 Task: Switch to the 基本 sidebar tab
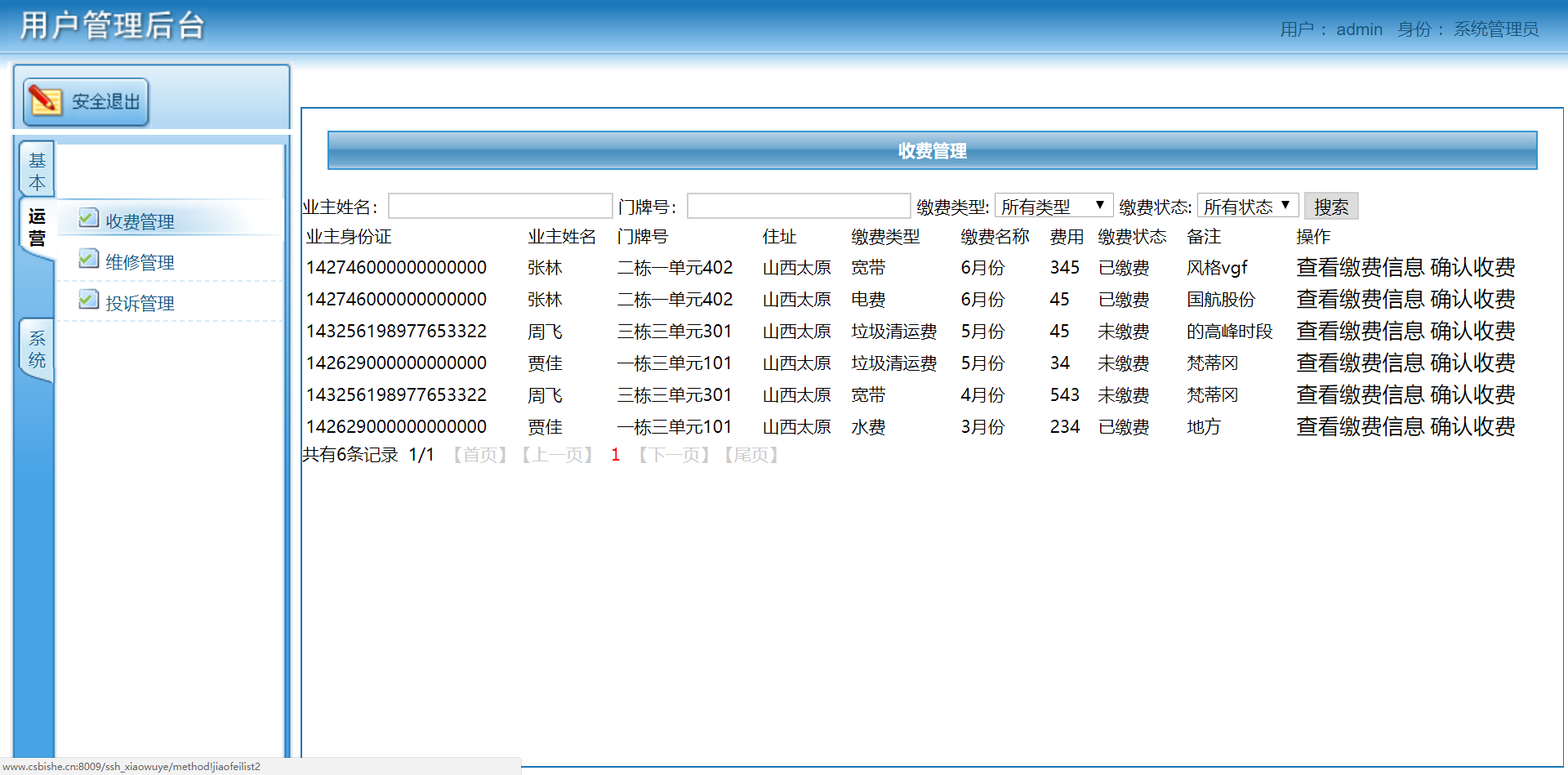[37, 171]
